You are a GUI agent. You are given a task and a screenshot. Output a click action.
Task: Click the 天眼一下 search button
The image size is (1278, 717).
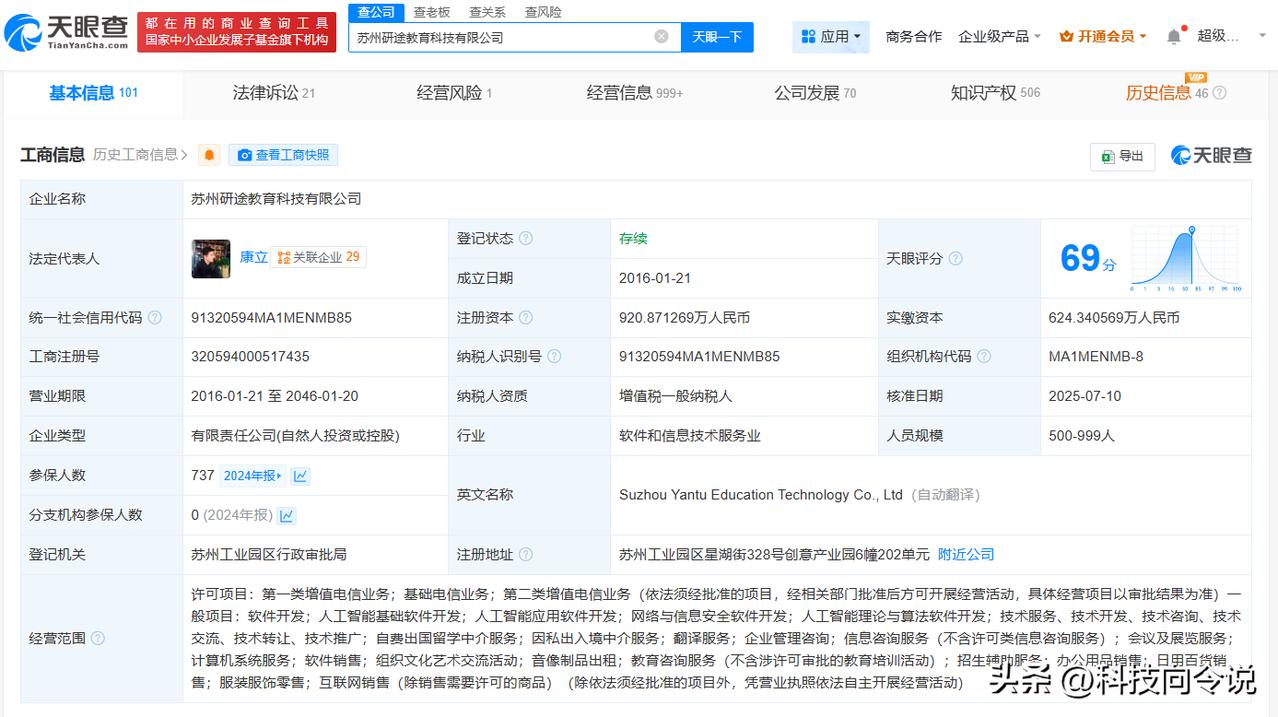[x=717, y=37]
